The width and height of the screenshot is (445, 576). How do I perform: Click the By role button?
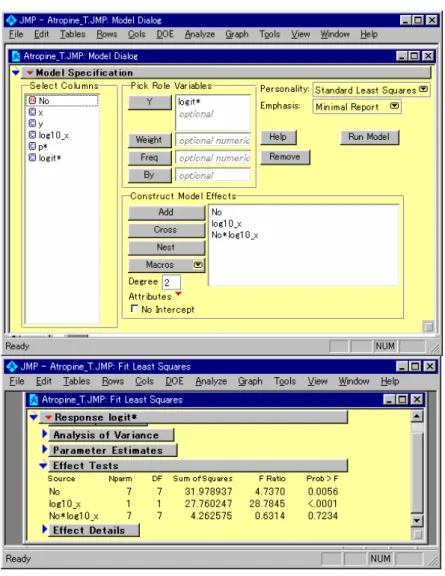pos(150,175)
